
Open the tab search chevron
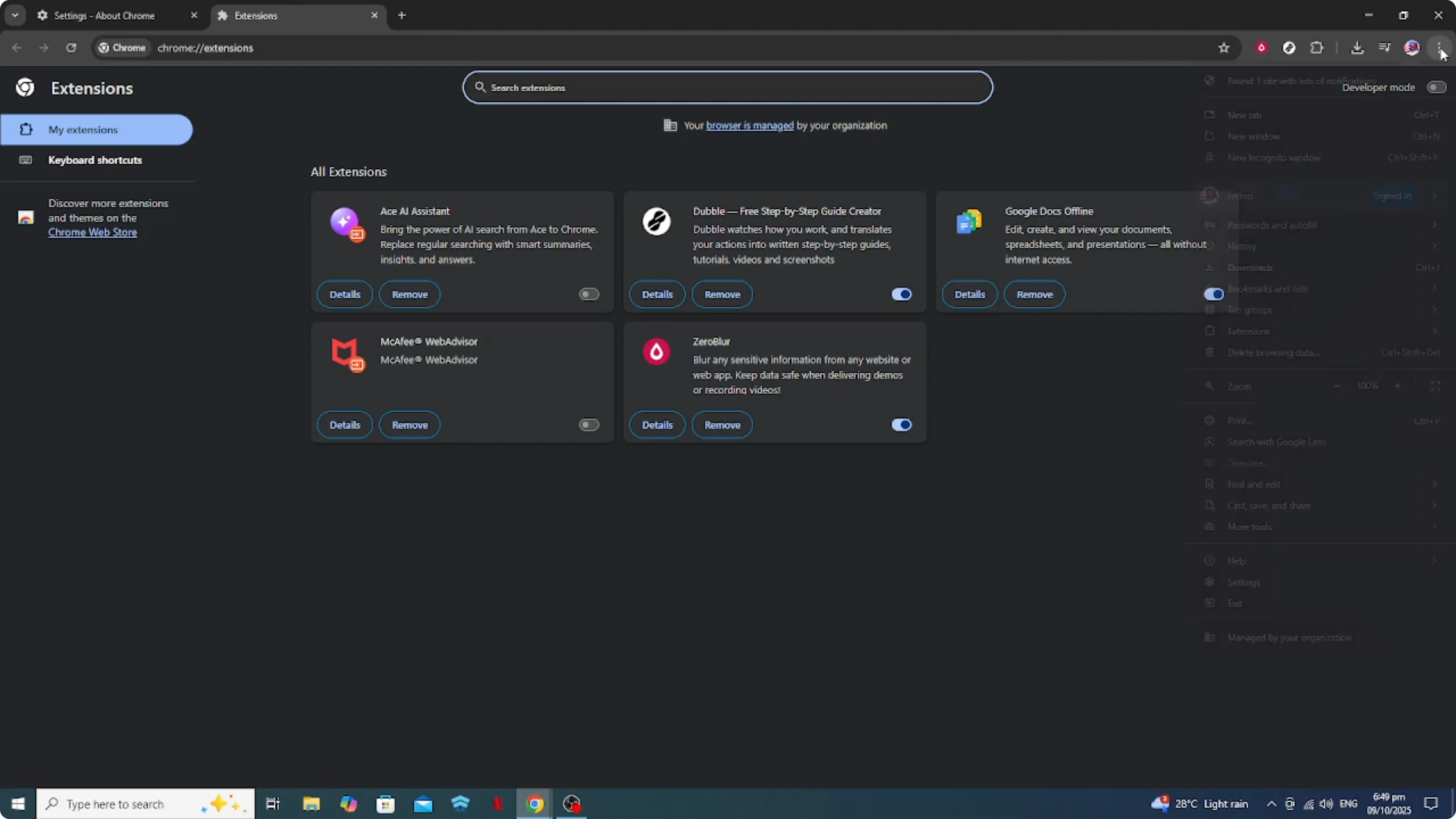(15, 15)
